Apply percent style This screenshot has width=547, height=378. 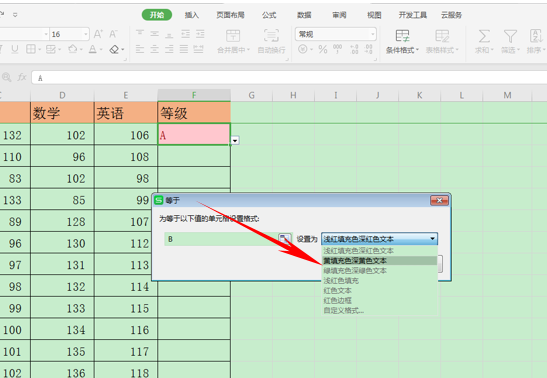pos(323,49)
